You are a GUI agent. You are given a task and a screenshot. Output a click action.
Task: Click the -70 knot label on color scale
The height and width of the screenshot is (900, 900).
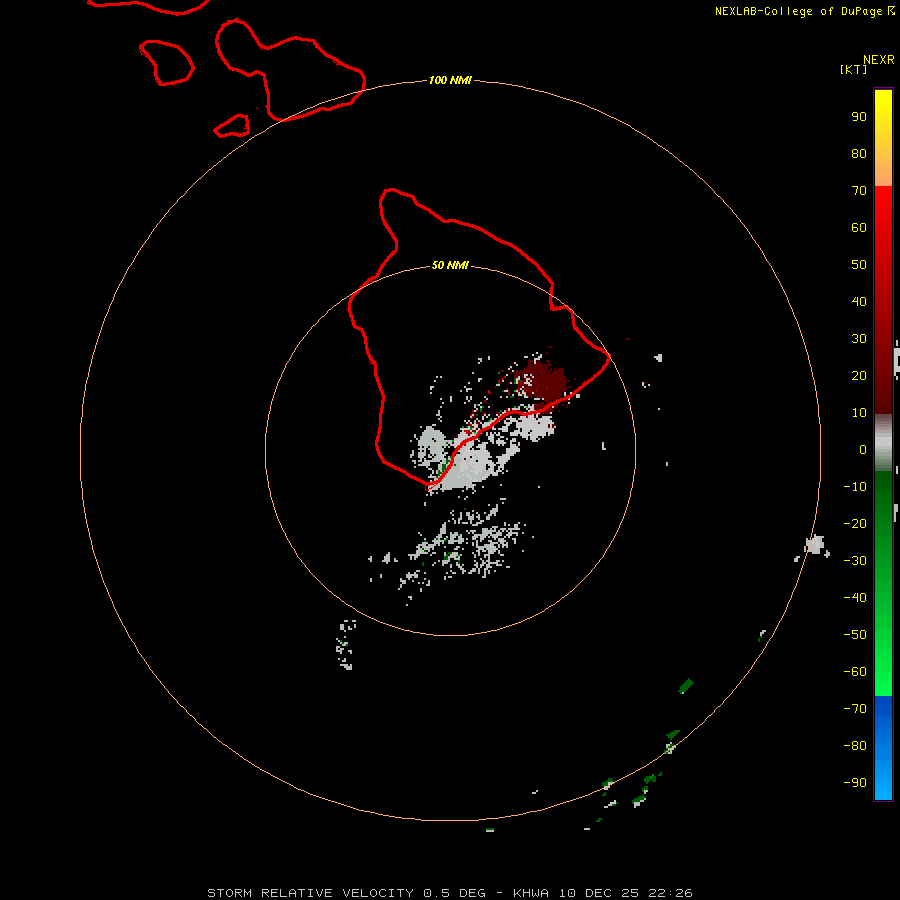pos(855,708)
